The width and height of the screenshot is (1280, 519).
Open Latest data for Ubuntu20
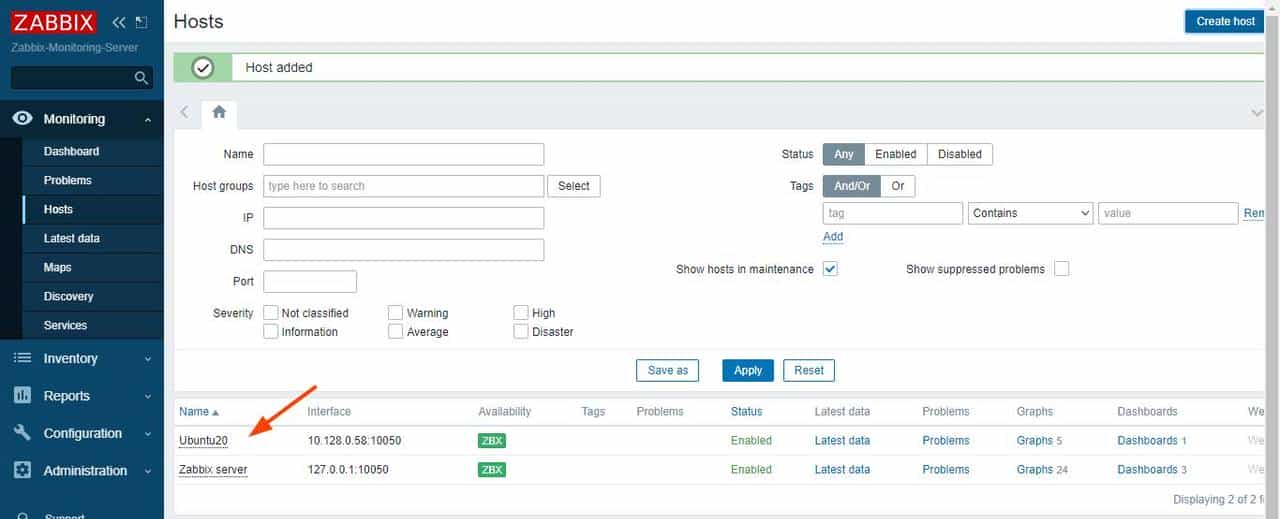(842, 441)
